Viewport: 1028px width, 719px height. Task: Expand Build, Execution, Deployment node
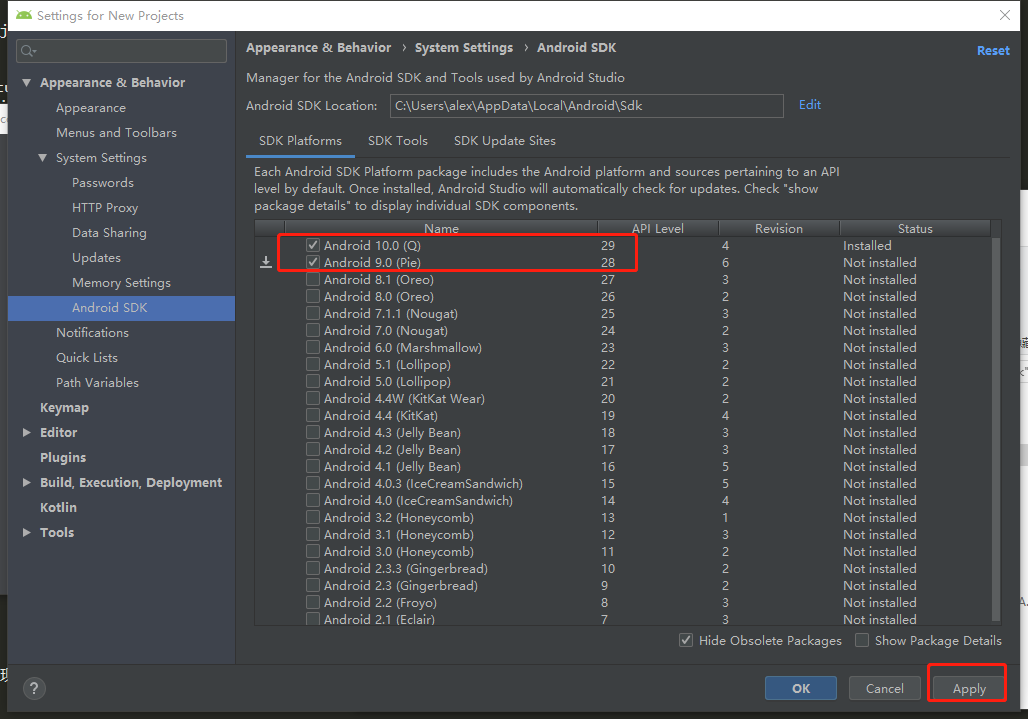tap(27, 482)
